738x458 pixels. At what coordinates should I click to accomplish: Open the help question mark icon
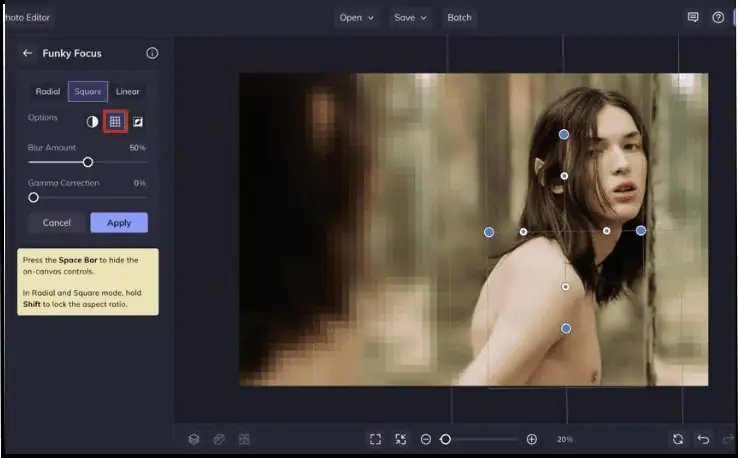coord(718,17)
